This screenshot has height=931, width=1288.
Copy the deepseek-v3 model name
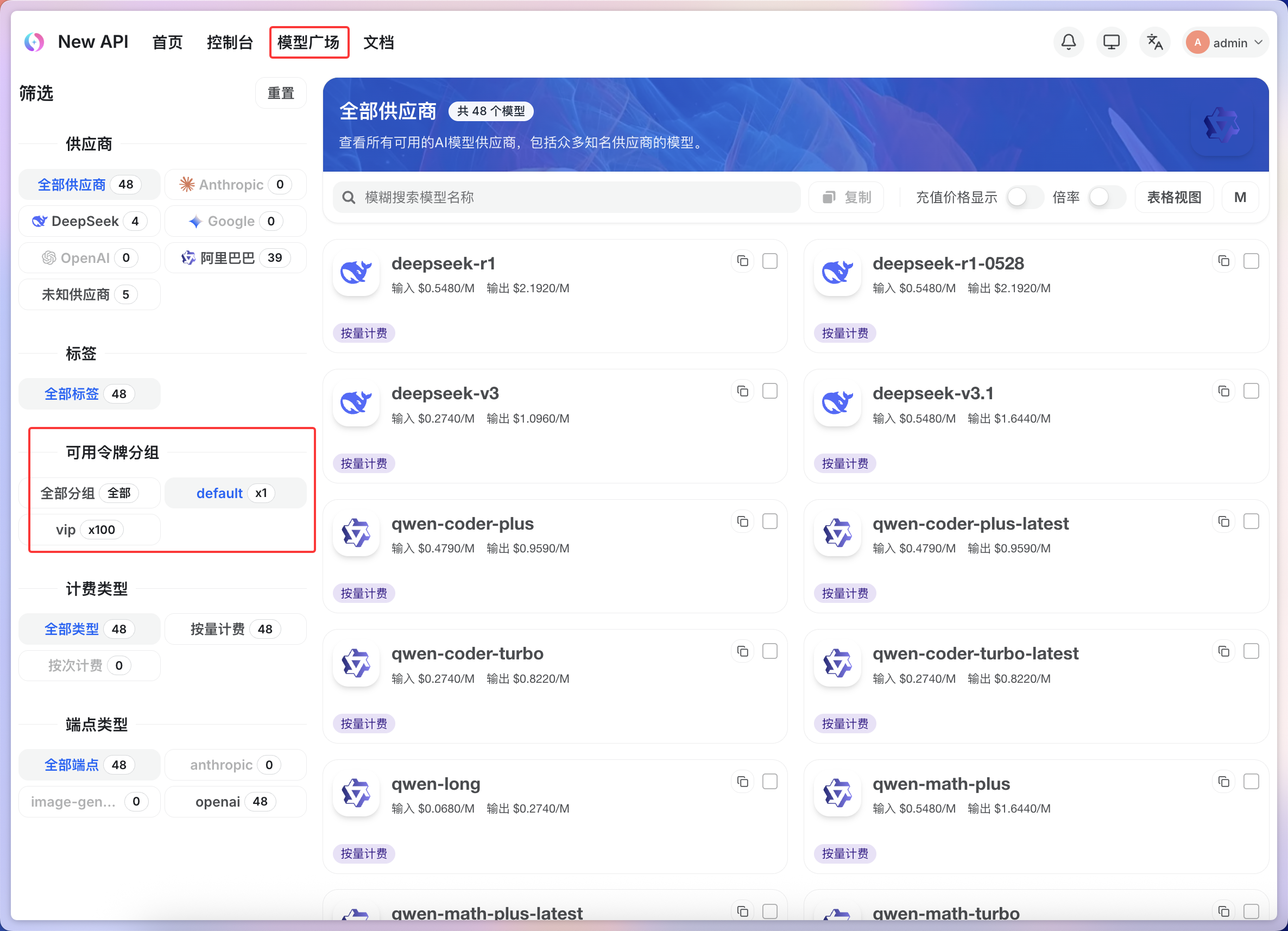tap(742, 392)
